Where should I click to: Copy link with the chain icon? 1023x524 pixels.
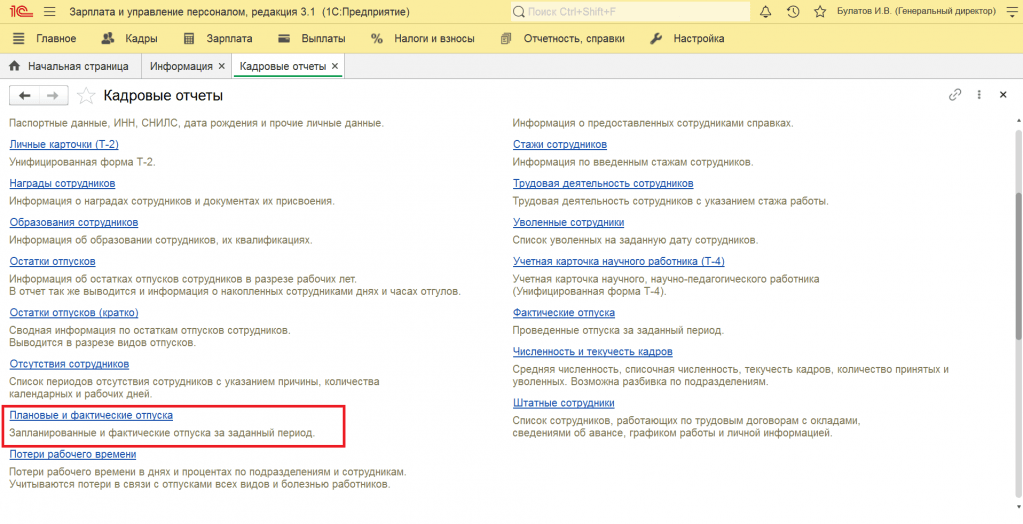pyautogui.click(x=954, y=95)
